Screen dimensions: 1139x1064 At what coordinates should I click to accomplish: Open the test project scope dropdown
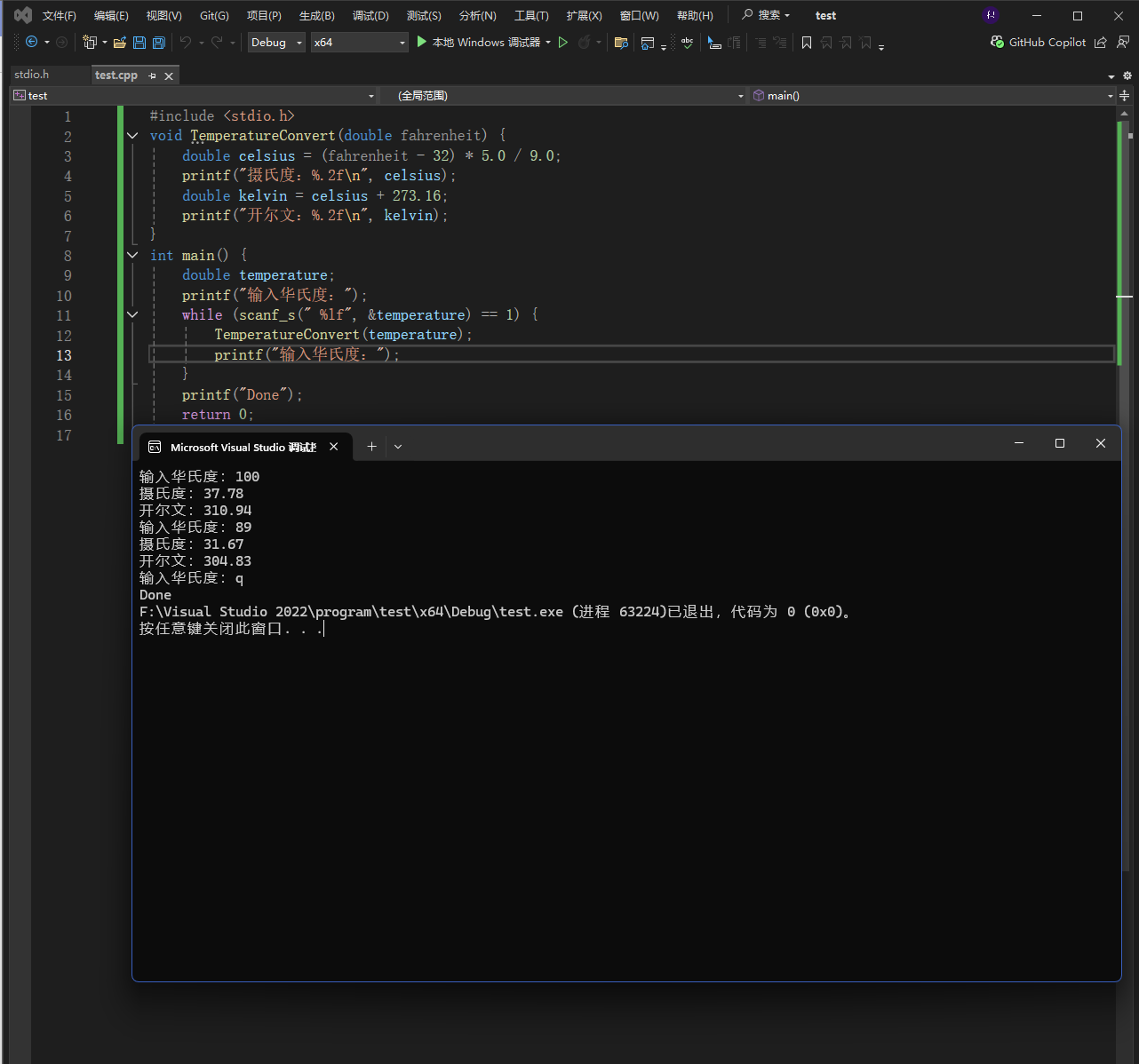(195, 95)
